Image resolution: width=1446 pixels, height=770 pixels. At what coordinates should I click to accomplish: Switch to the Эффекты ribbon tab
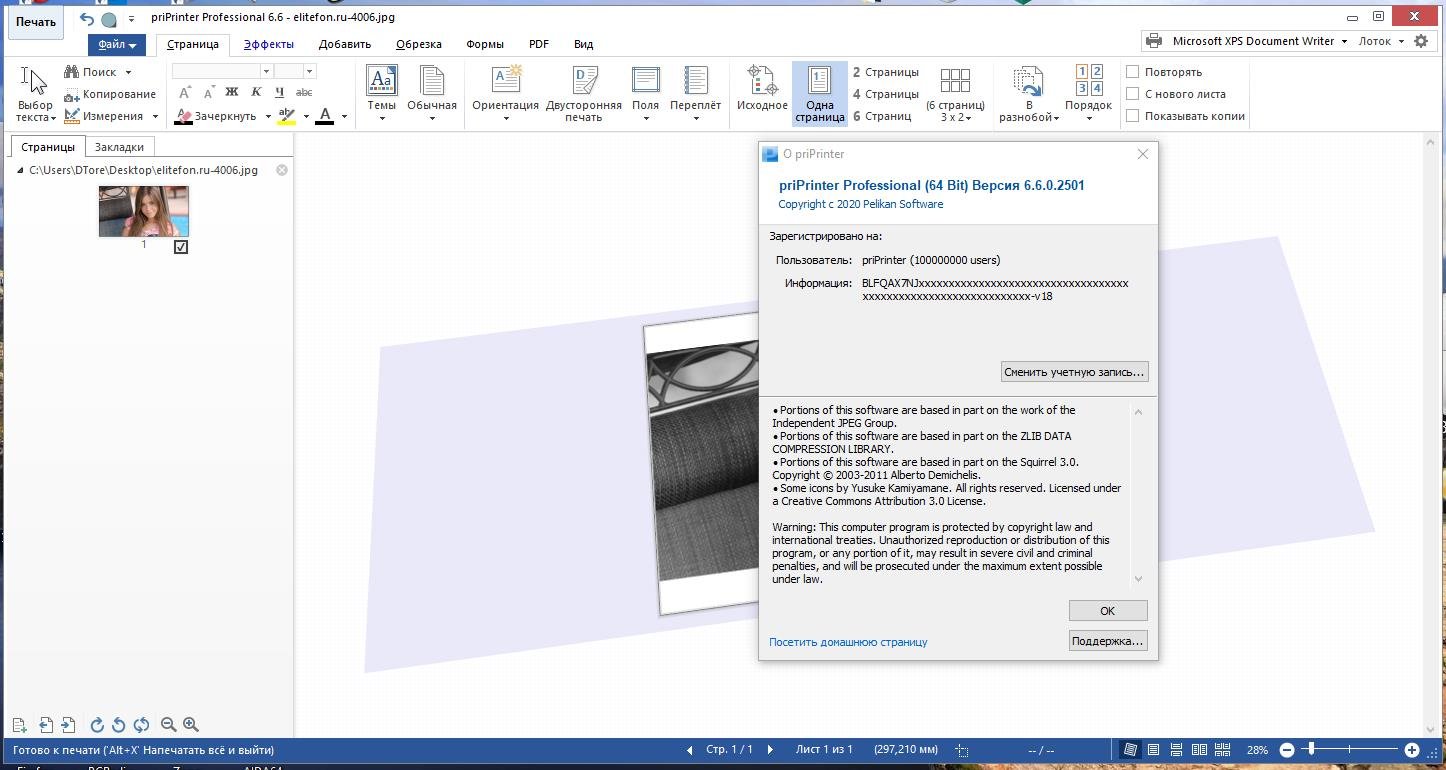269,44
